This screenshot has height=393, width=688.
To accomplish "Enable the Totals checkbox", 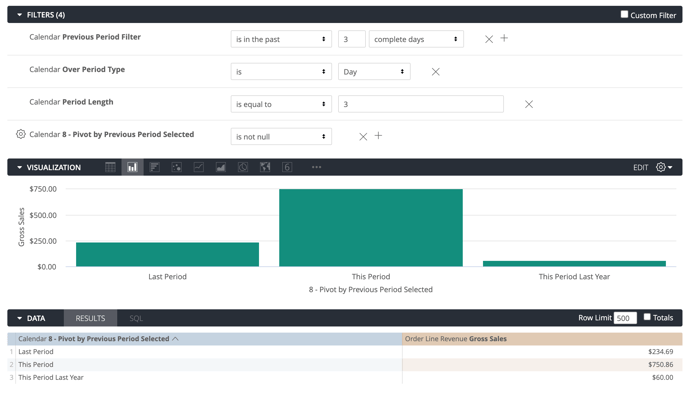I will 647,317.
